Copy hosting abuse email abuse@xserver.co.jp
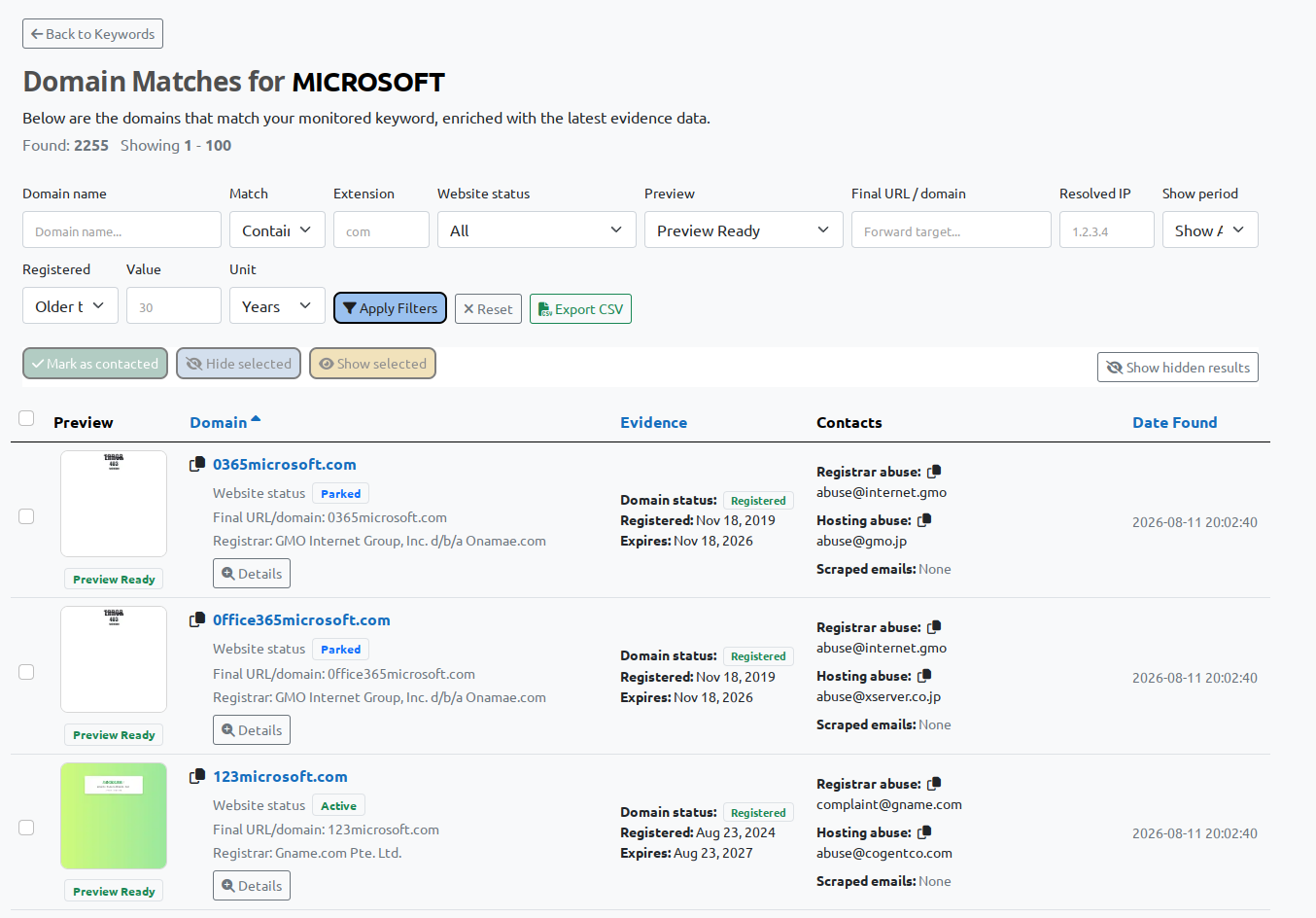This screenshot has height=918, width=1316. (x=924, y=676)
